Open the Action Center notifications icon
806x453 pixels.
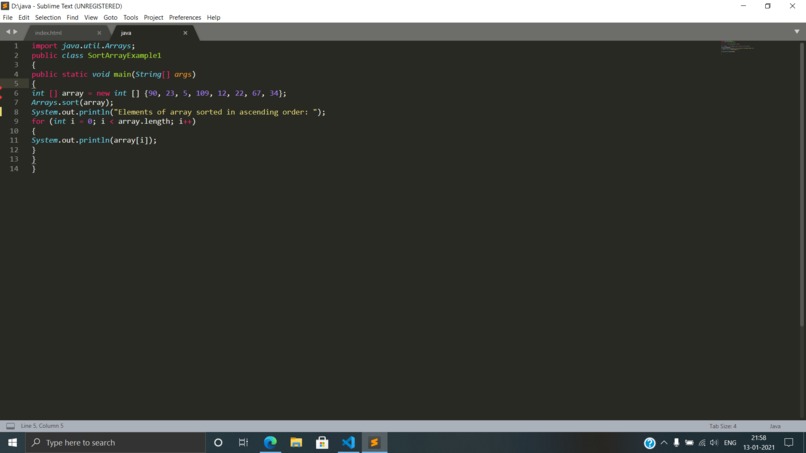[x=789, y=443]
